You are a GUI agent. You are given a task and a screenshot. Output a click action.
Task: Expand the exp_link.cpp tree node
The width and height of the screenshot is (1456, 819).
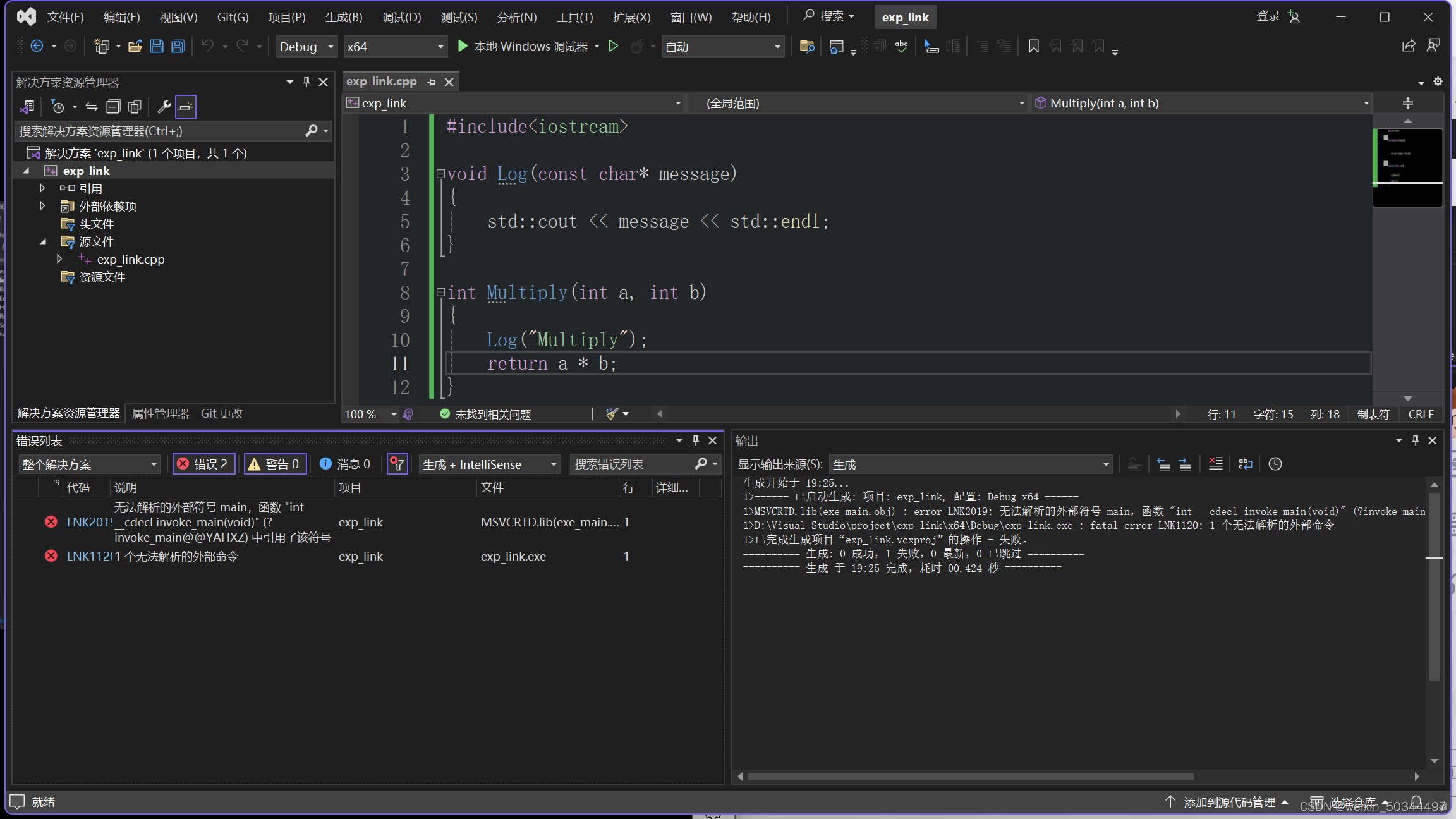click(x=59, y=259)
